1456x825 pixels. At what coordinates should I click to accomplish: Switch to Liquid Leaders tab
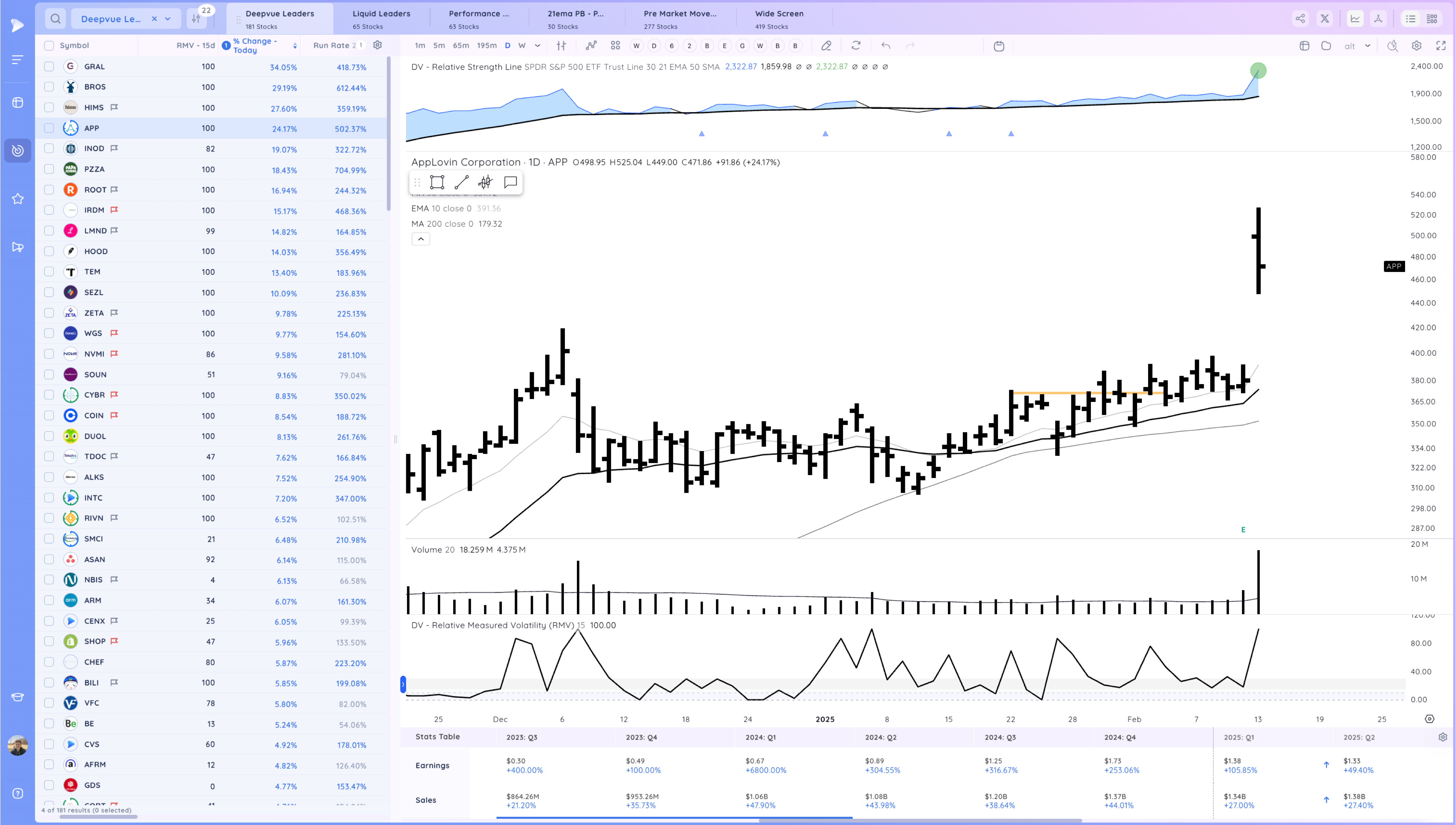pos(381,19)
